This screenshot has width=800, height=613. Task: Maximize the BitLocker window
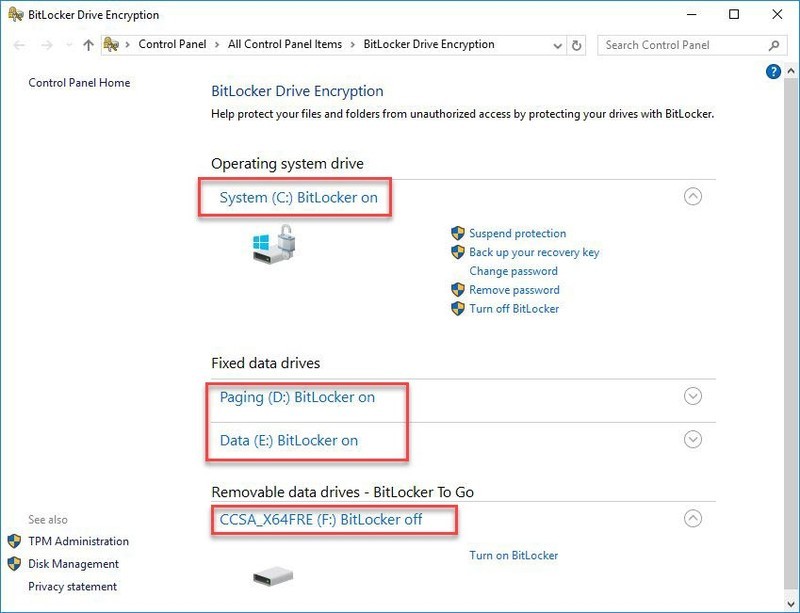[734, 14]
